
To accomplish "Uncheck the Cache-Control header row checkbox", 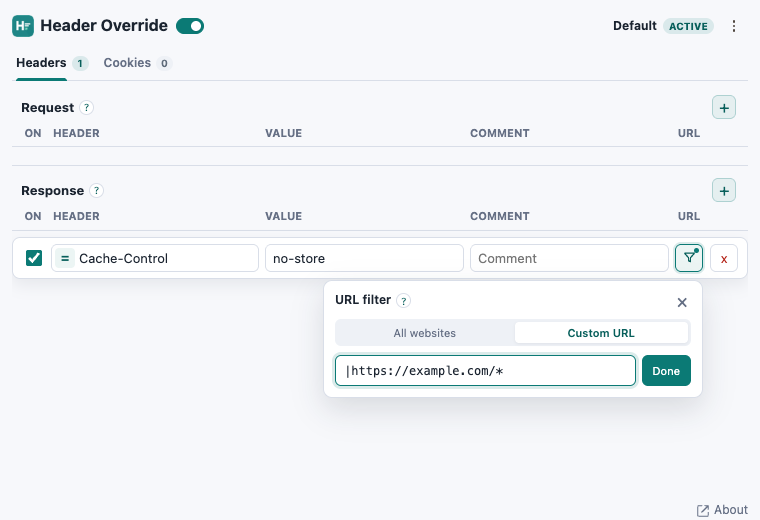I will (x=34, y=258).
